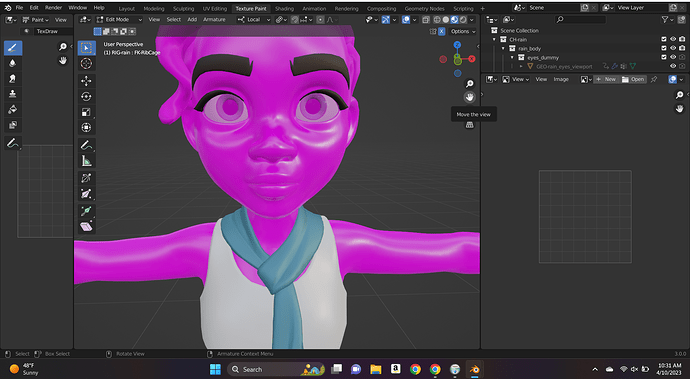This screenshot has height=379, width=690.
Task: Open the Local transform orientation dropdown
Action: click(x=253, y=19)
